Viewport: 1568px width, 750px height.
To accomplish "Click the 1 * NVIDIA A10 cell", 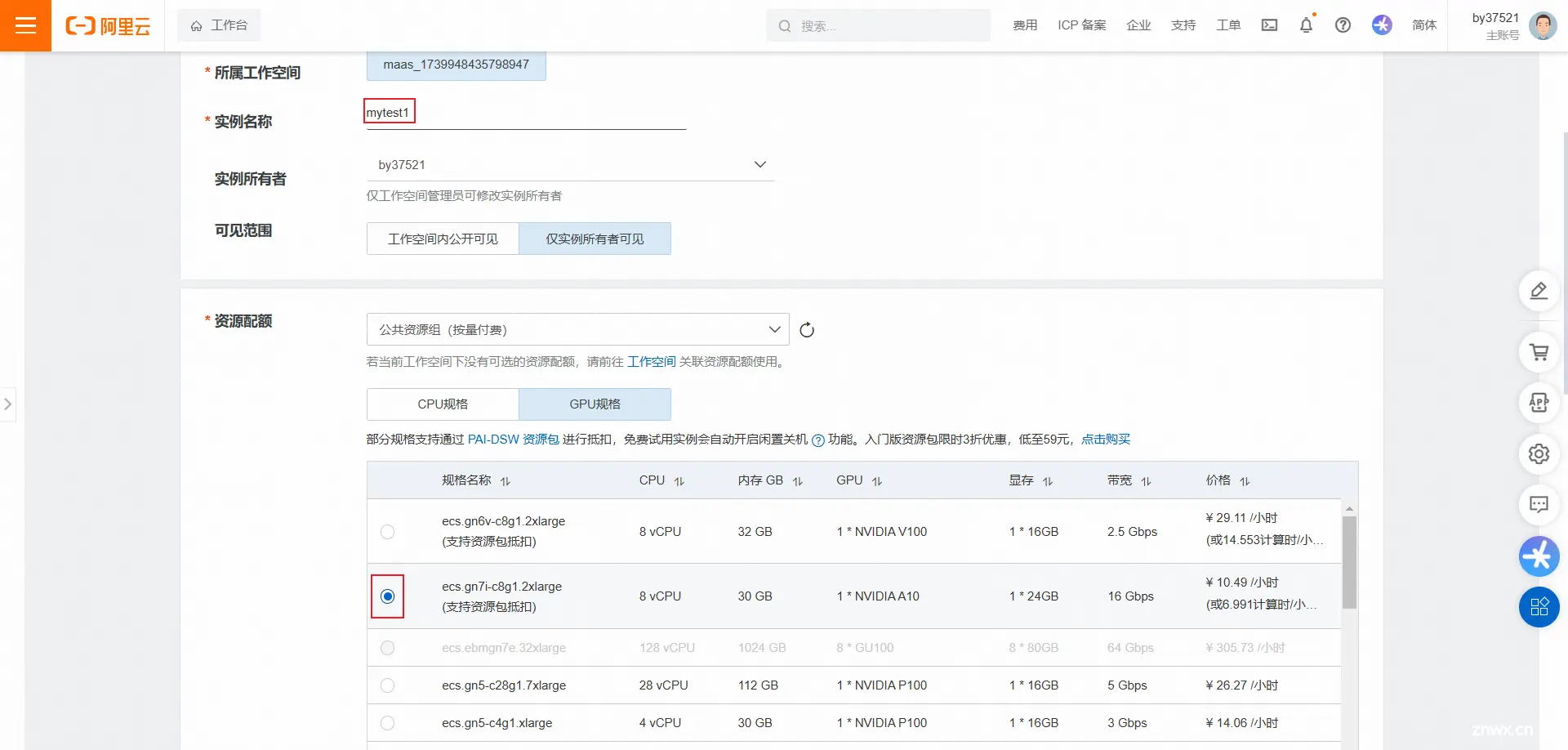I will (x=878, y=596).
